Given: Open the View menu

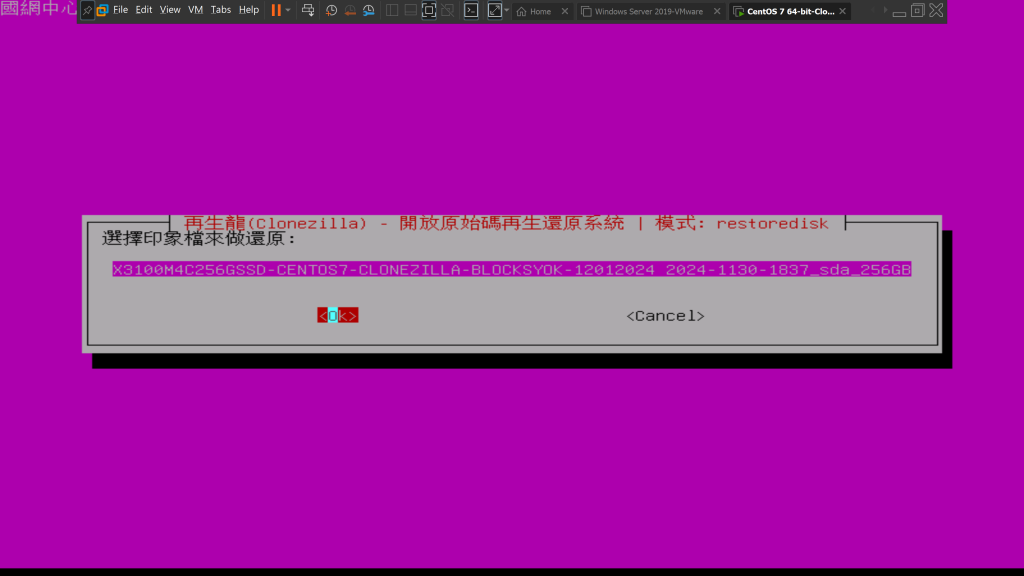Looking at the screenshot, I should click(170, 10).
